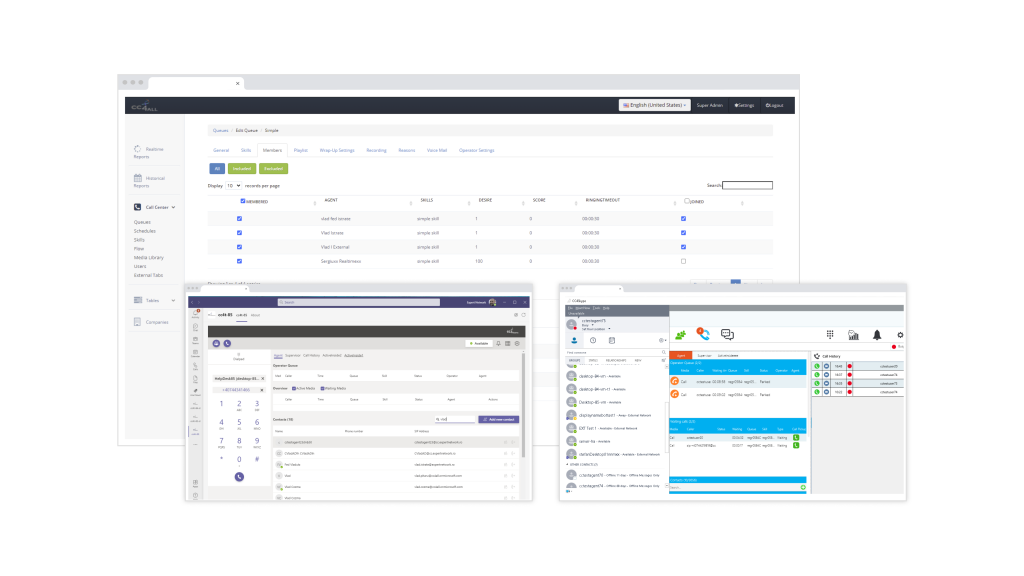
Task: Click the bell icon next to Available status
Action: pyautogui.click(x=498, y=344)
